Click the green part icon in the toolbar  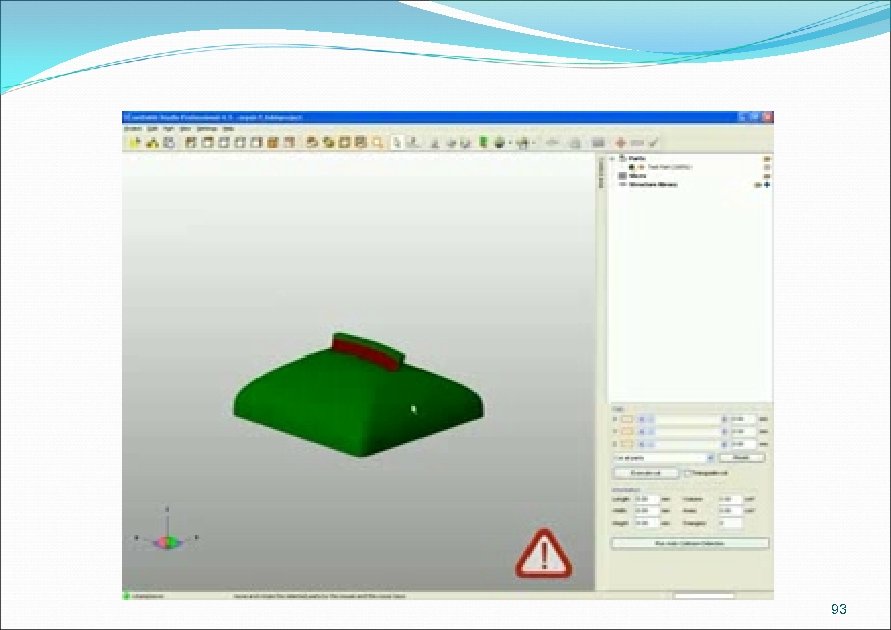(484, 143)
